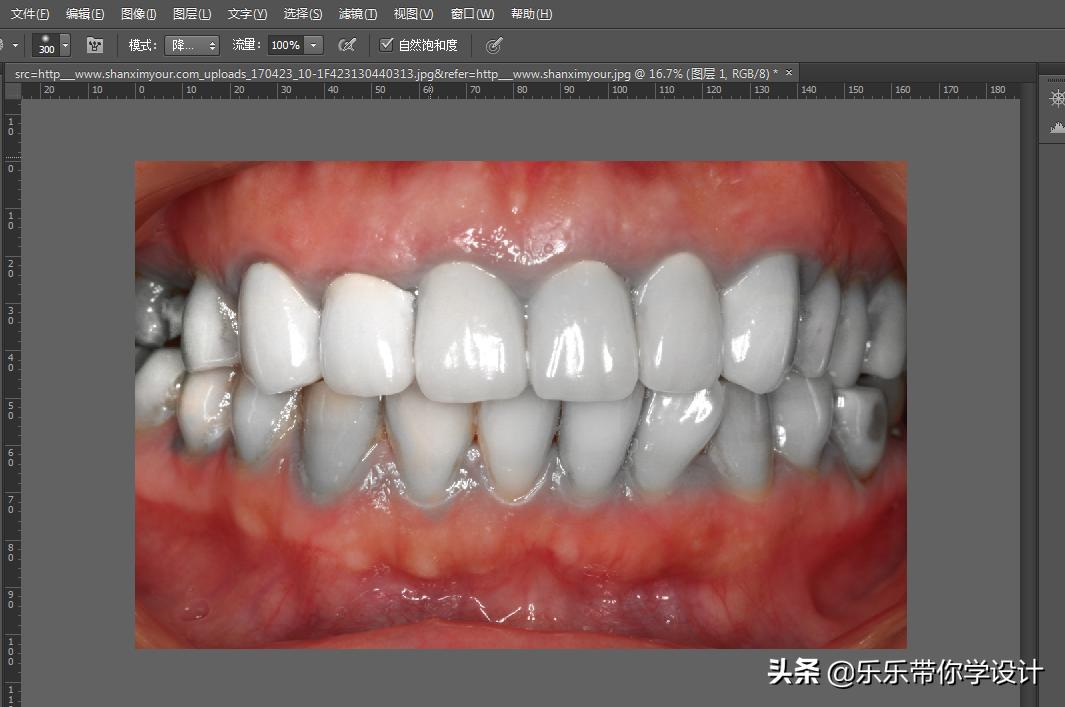Image resolution: width=1065 pixels, height=707 pixels.
Task: Open the 图像 menu
Action: (138, 13)
